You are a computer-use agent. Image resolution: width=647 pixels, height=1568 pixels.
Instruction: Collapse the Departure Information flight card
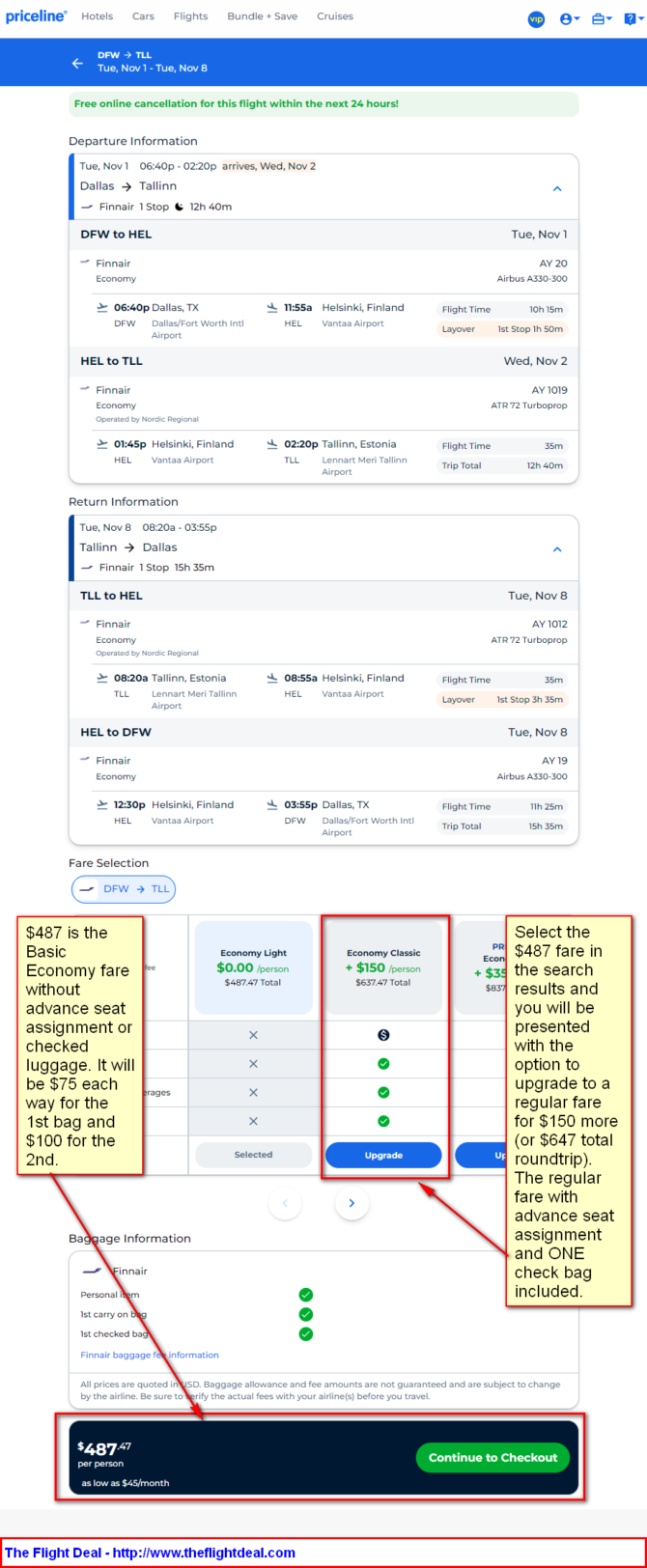[557, 188]
